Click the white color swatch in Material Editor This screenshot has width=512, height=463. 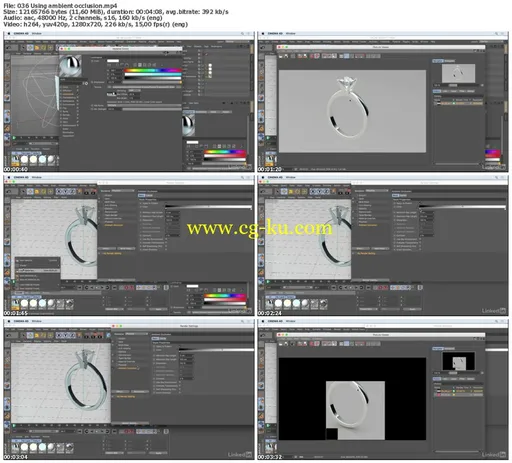pos(113,61)
